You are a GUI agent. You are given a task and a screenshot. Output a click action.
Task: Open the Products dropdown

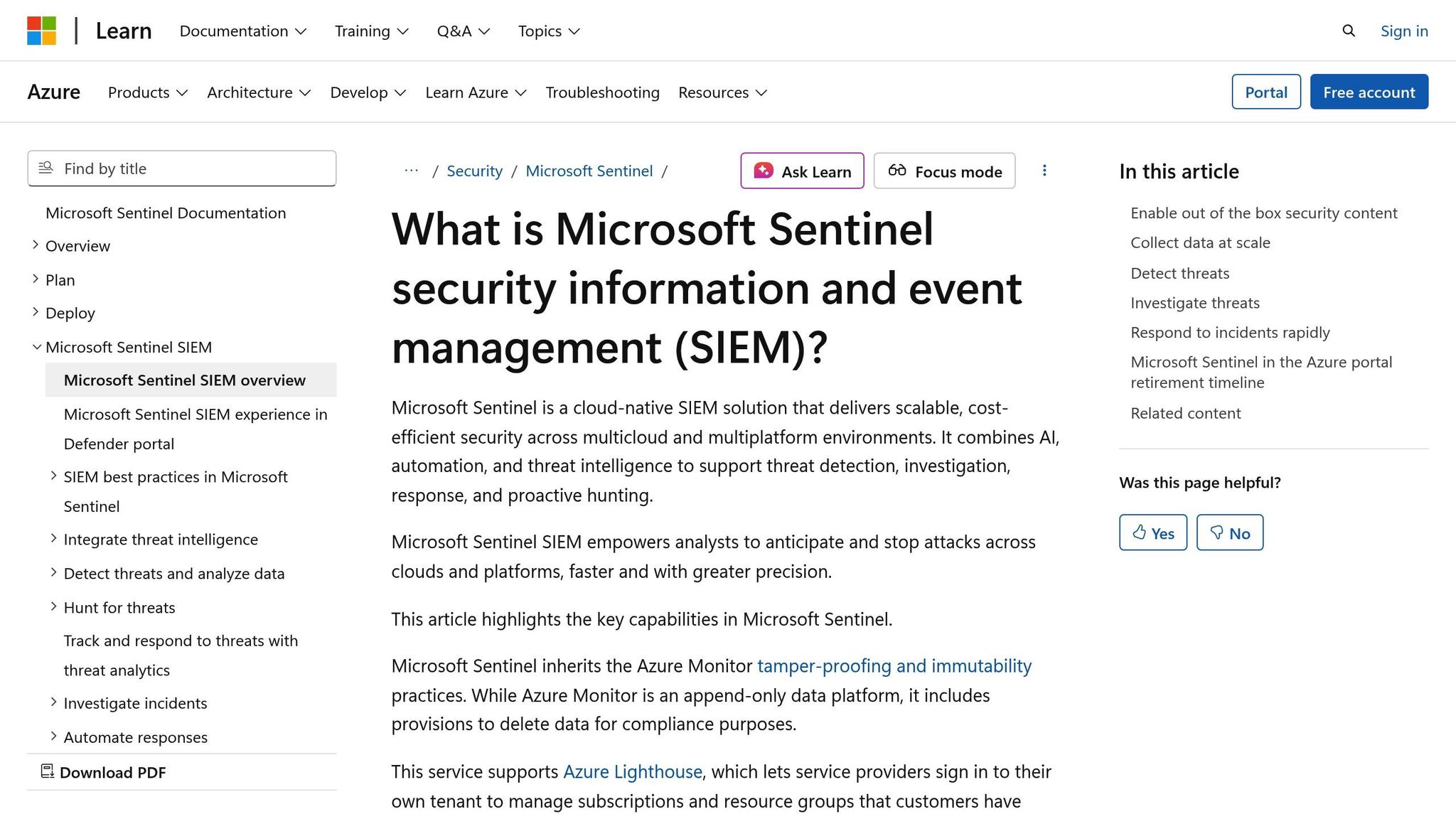pyautogui.click(x=146, y=92)
